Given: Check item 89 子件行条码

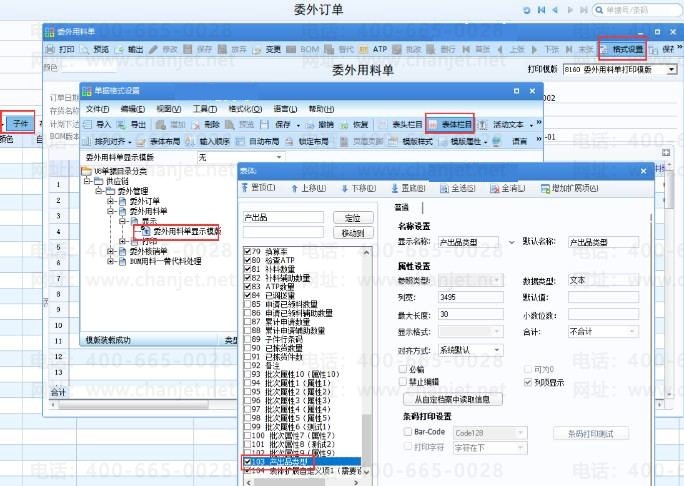Looking at the screenshot, I should [x=247, y=339].
